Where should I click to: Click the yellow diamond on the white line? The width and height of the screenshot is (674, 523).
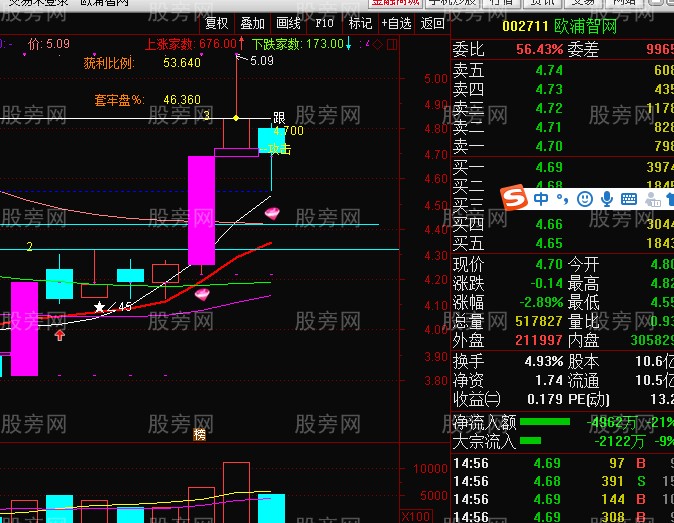click(236, 118)
